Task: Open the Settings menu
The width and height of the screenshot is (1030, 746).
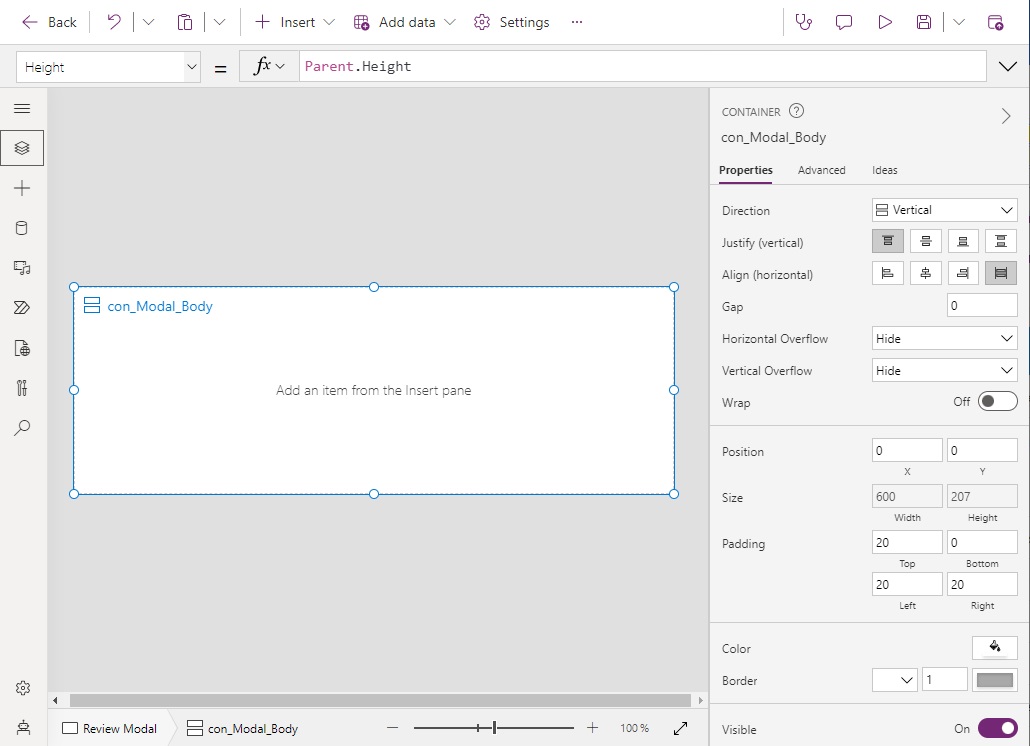Action: 511,21
